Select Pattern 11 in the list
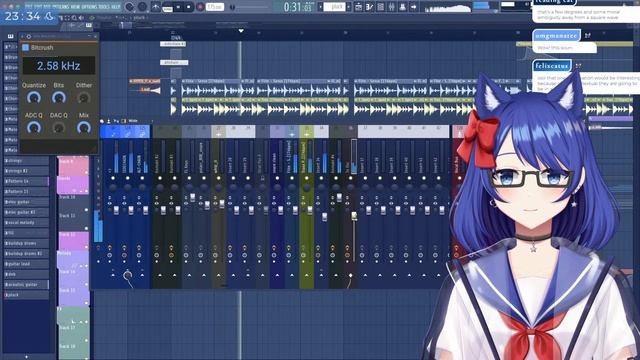This screenshot has height=360, width=640. pos(26,191)
